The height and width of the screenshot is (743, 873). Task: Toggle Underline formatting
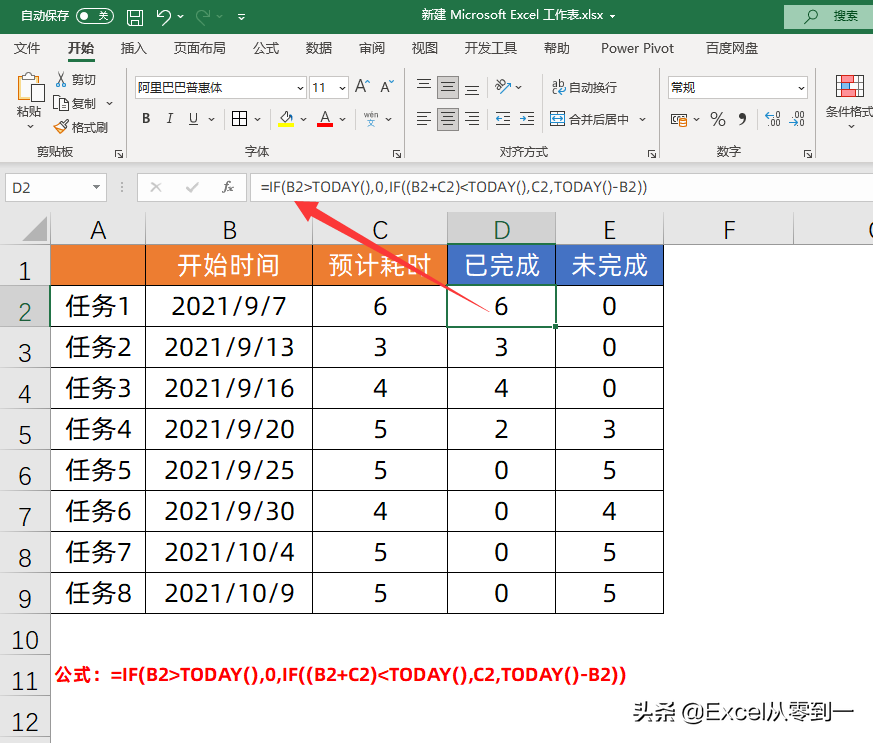click(x=193, y=119)
